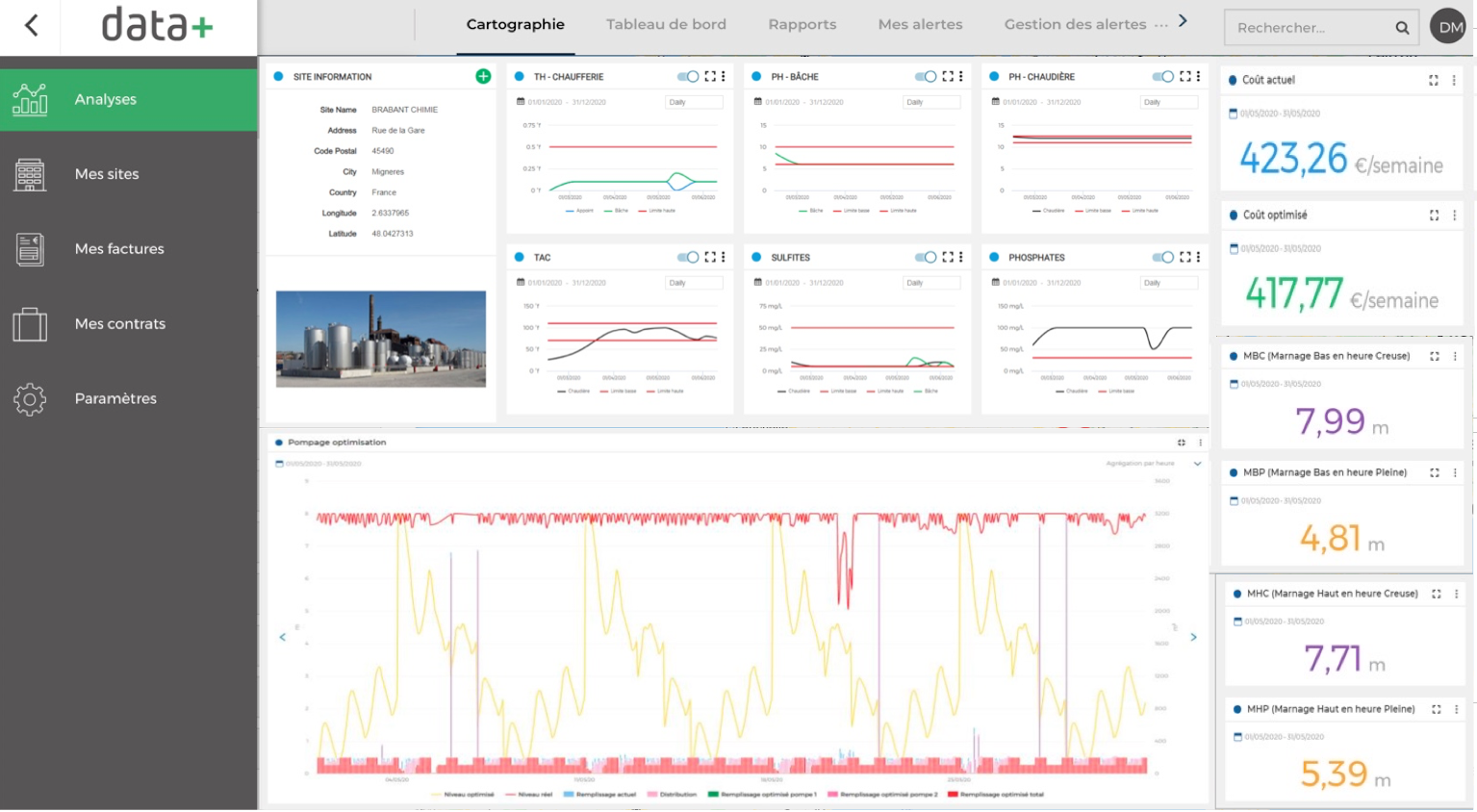Click the Coût actuel date range
This screenshot has width=1477, height=812.
(x=1280, y=114)
